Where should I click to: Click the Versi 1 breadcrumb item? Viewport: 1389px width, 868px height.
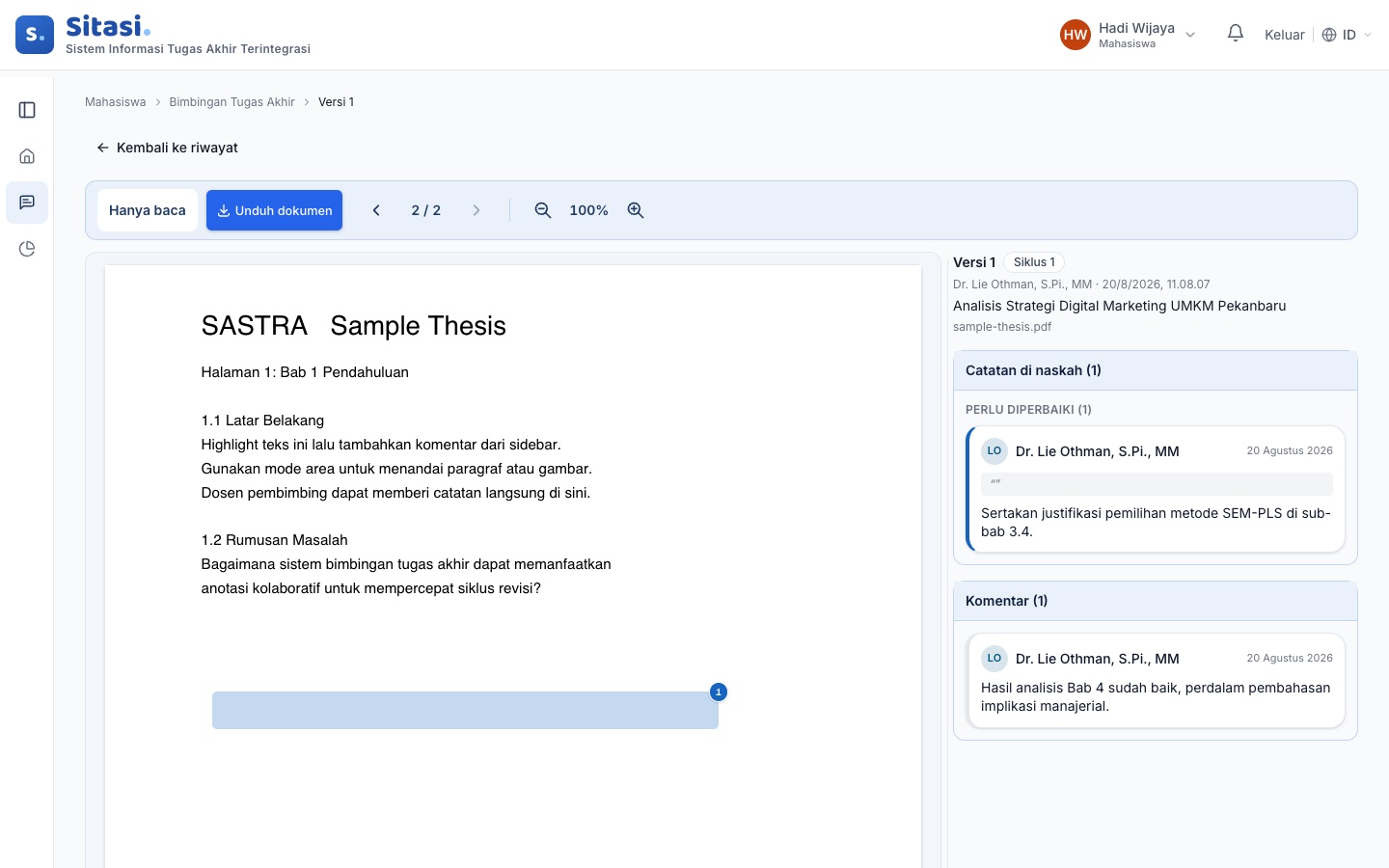[x=337, y=102]
